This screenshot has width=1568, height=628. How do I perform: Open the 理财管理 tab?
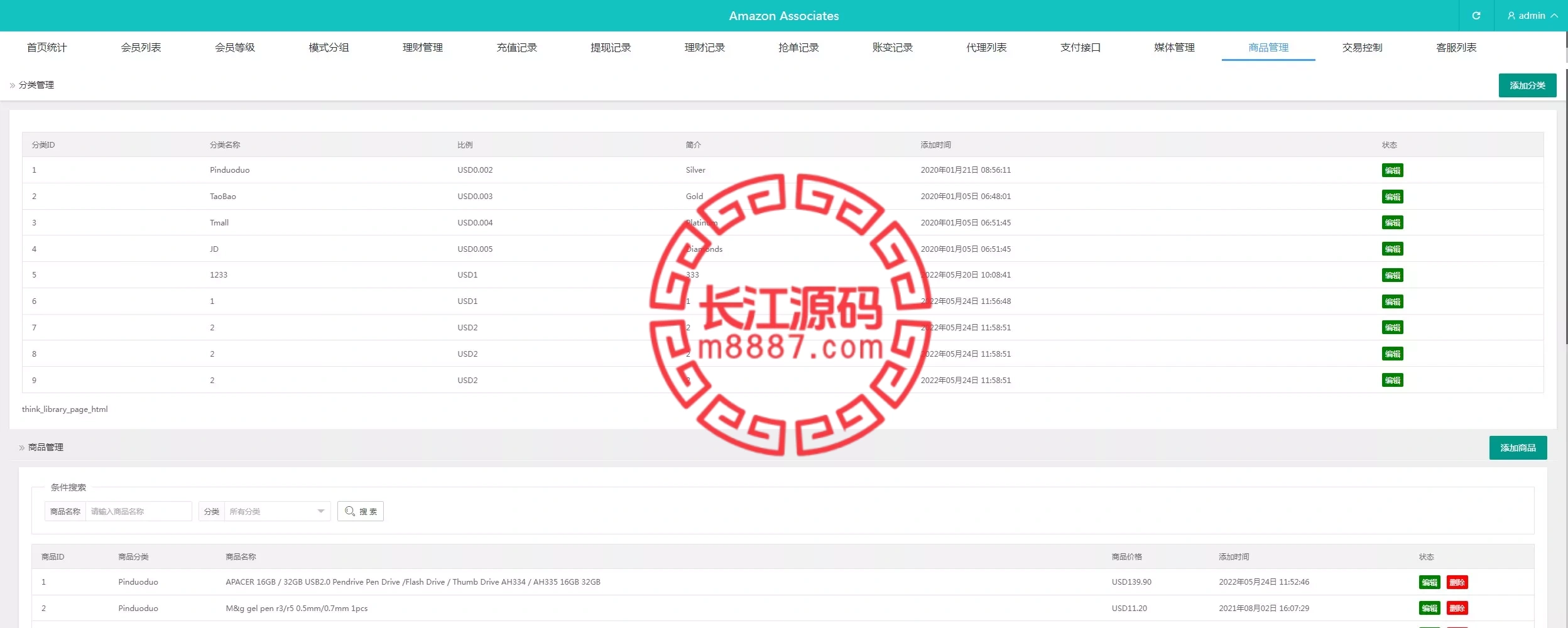[423, 48]
